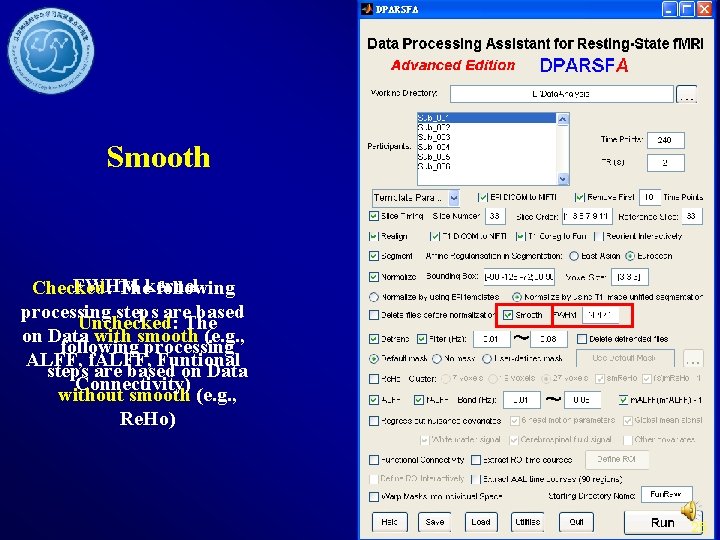The image size is (720, 540).
Task: Select Normalize by T1 unified segmentation
Action: coord(517,297)
